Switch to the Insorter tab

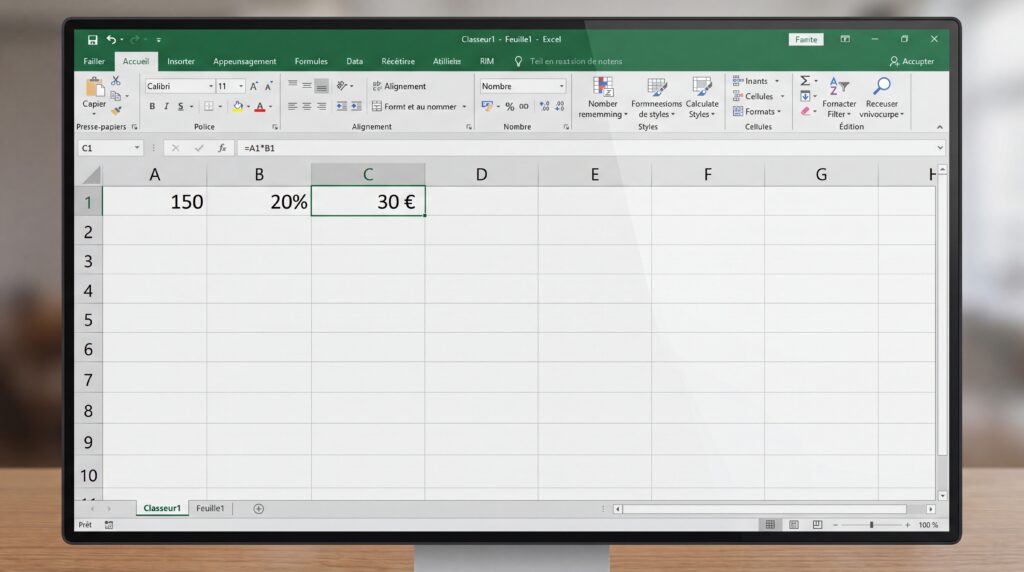[x=181, y=61]
